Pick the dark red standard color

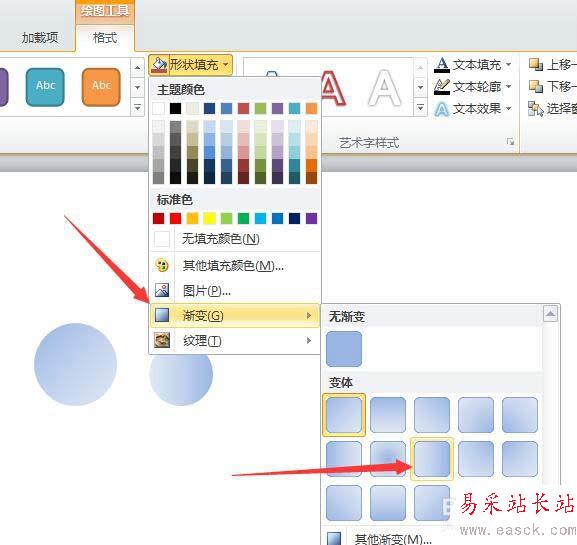click(159, 218)
